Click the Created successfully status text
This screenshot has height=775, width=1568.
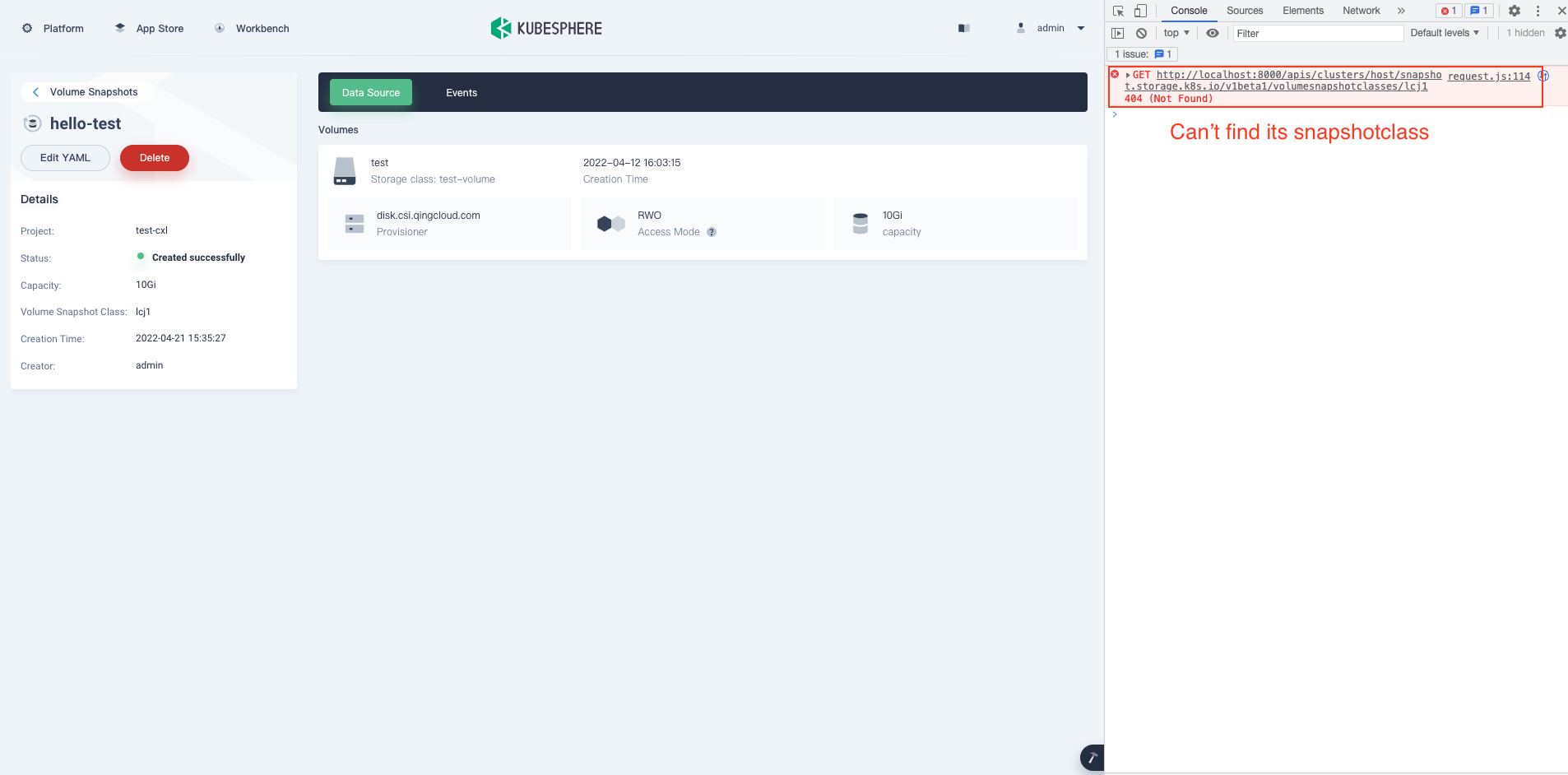(x=198, y=258)
